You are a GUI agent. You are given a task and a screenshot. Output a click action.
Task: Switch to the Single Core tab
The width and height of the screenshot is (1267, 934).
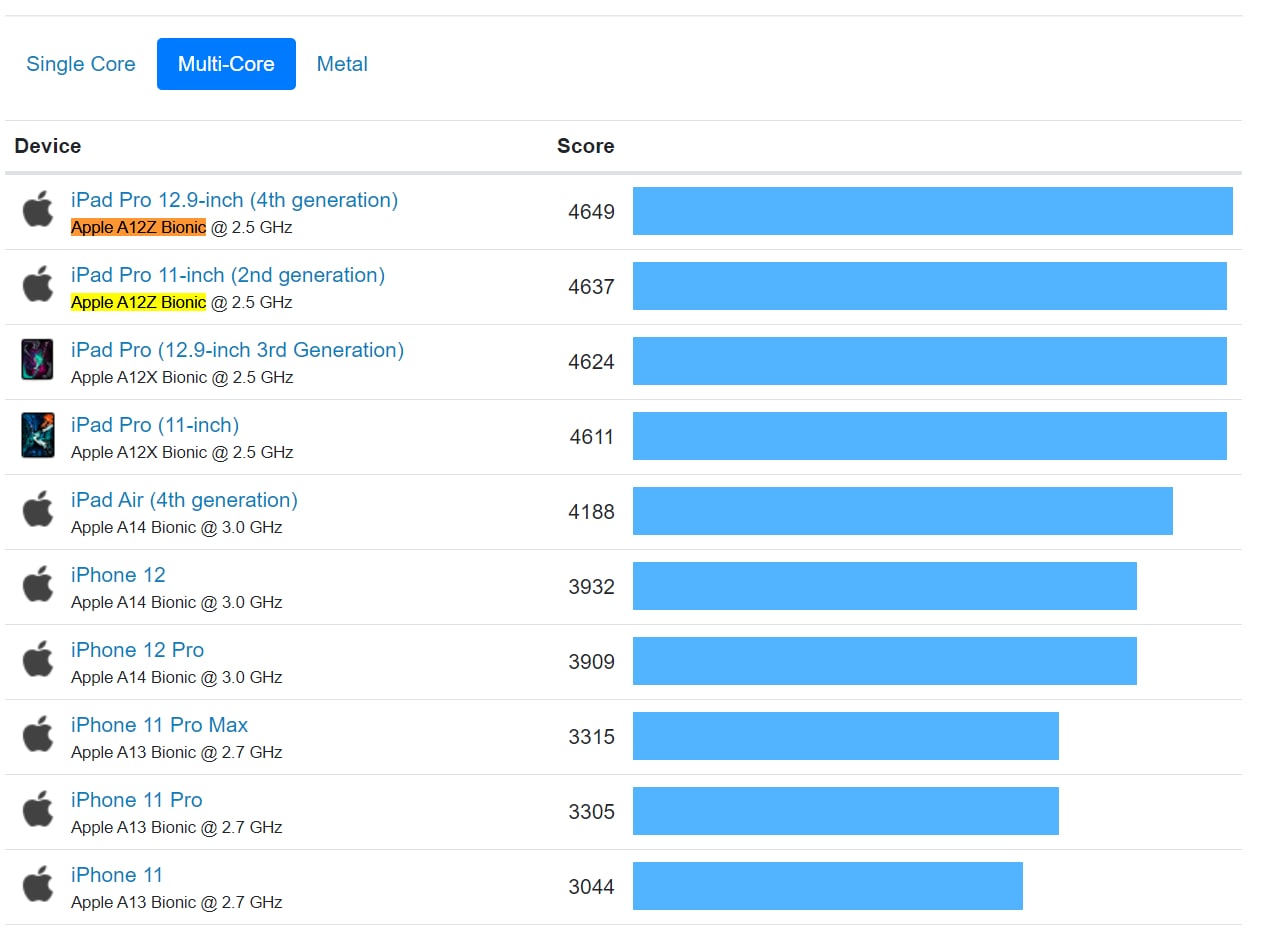tap(81, 64)
